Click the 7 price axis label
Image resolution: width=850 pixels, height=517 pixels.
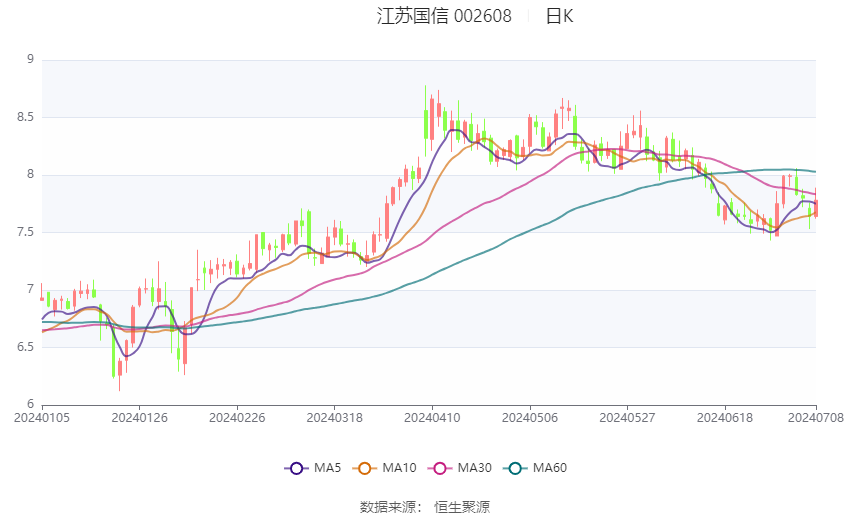coord(30,289)
